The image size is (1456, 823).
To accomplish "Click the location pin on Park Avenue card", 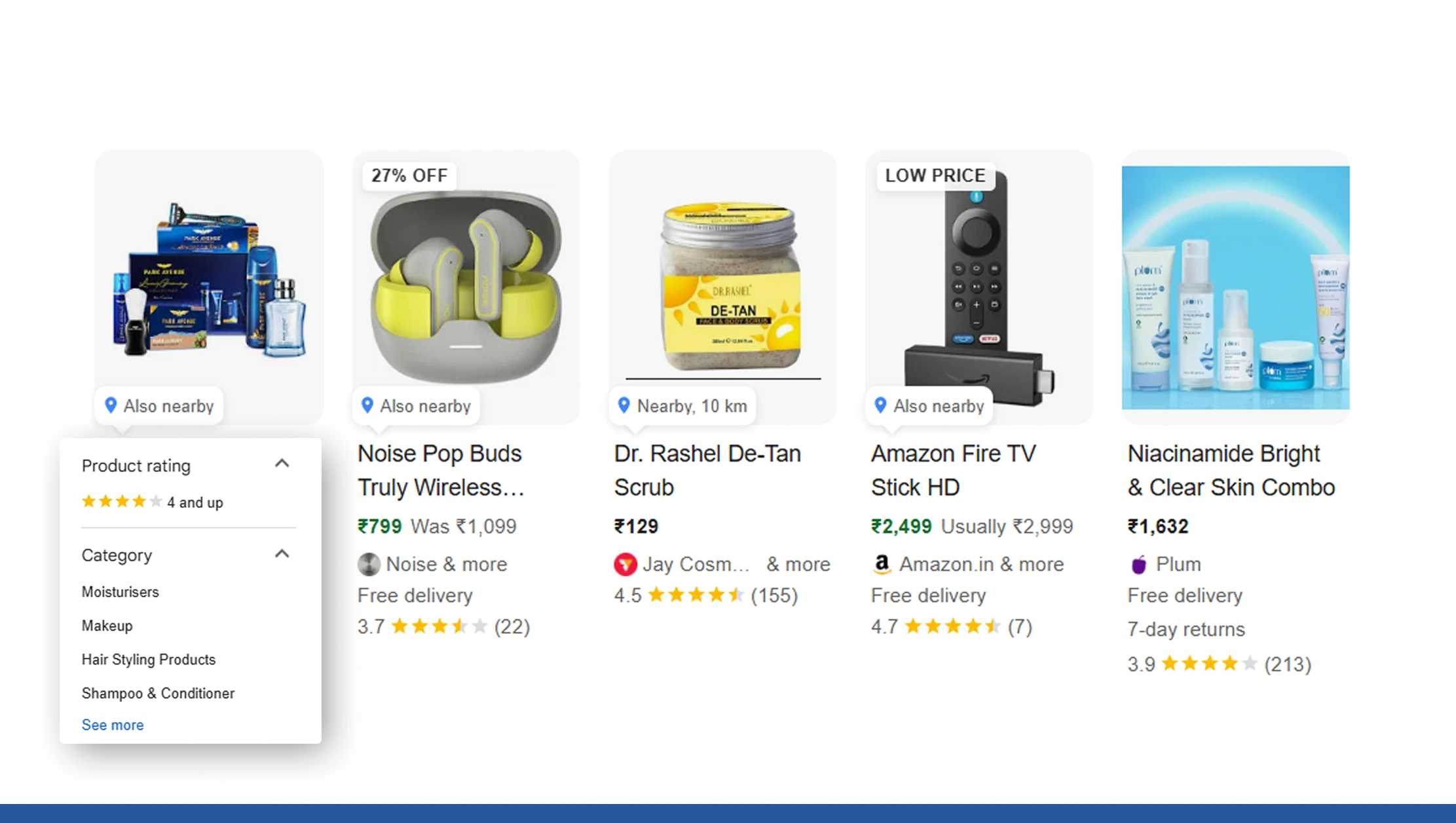I will pos(111,406).
